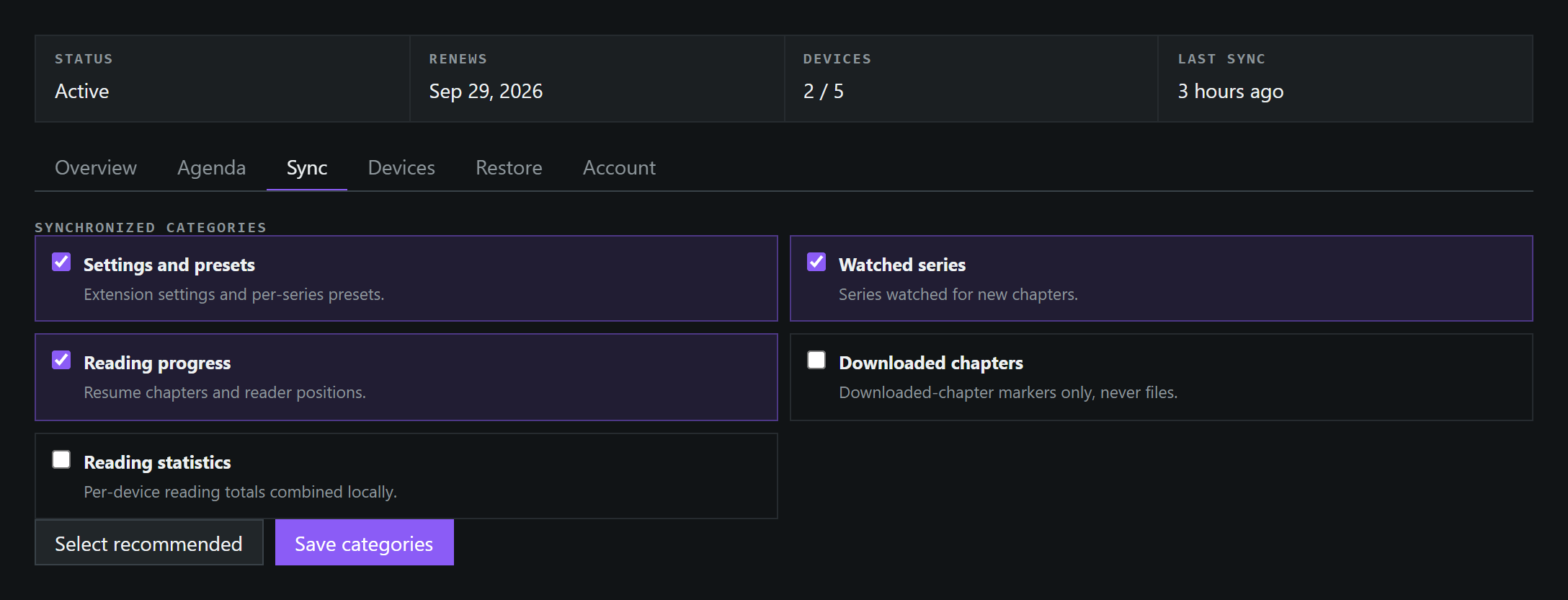Click the renewal date 'Sep 29, 2026'

pos(486,91)
